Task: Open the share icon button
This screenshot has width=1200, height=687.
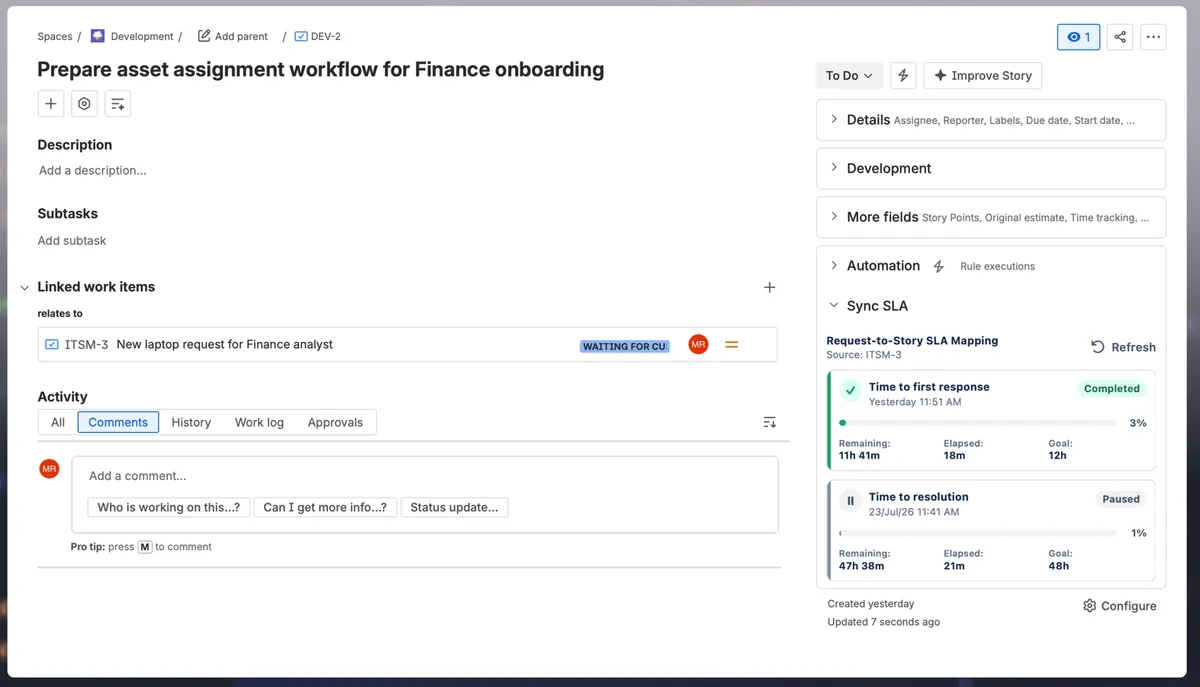Action: pyautogui.click(x=1120, y=37)
